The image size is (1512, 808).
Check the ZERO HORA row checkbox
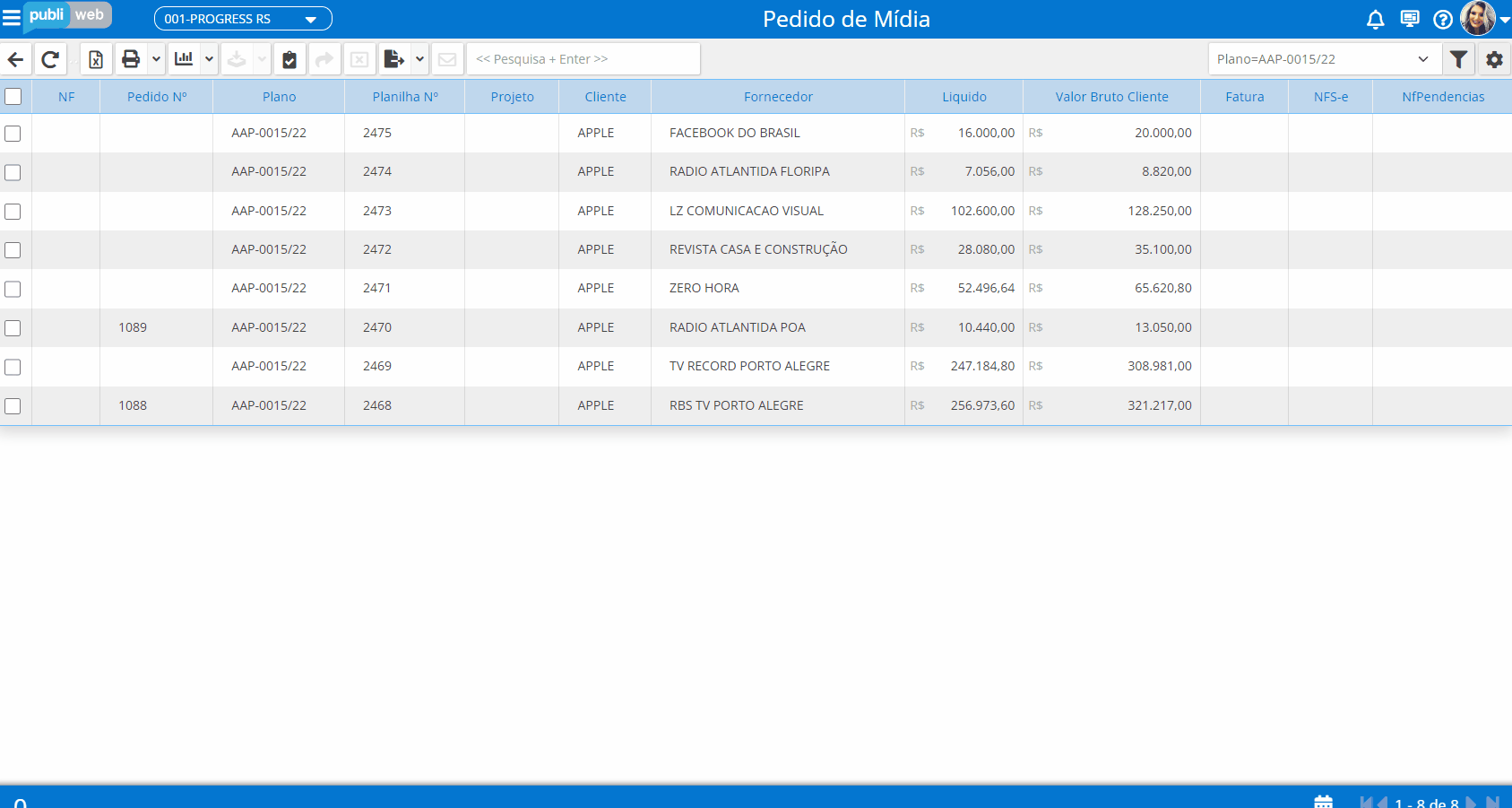point(13,289)
